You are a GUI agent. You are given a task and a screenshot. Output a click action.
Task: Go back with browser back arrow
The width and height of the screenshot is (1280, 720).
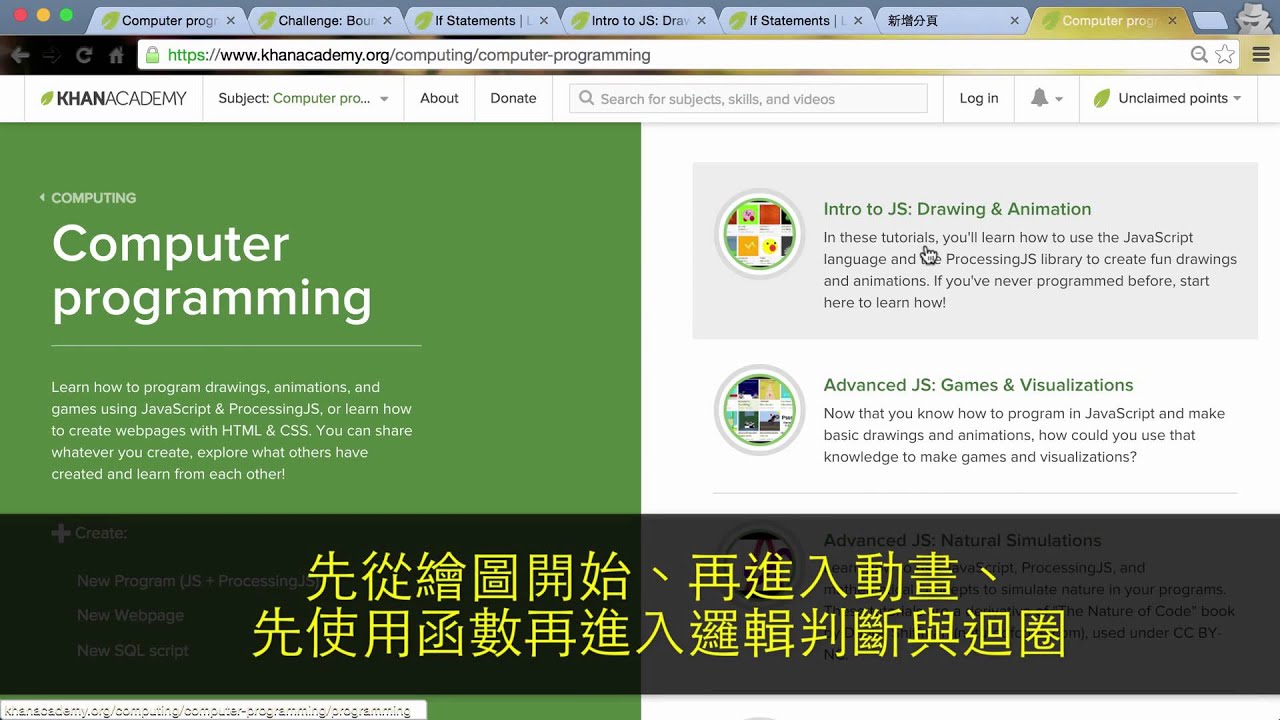(x=19, y=56)
